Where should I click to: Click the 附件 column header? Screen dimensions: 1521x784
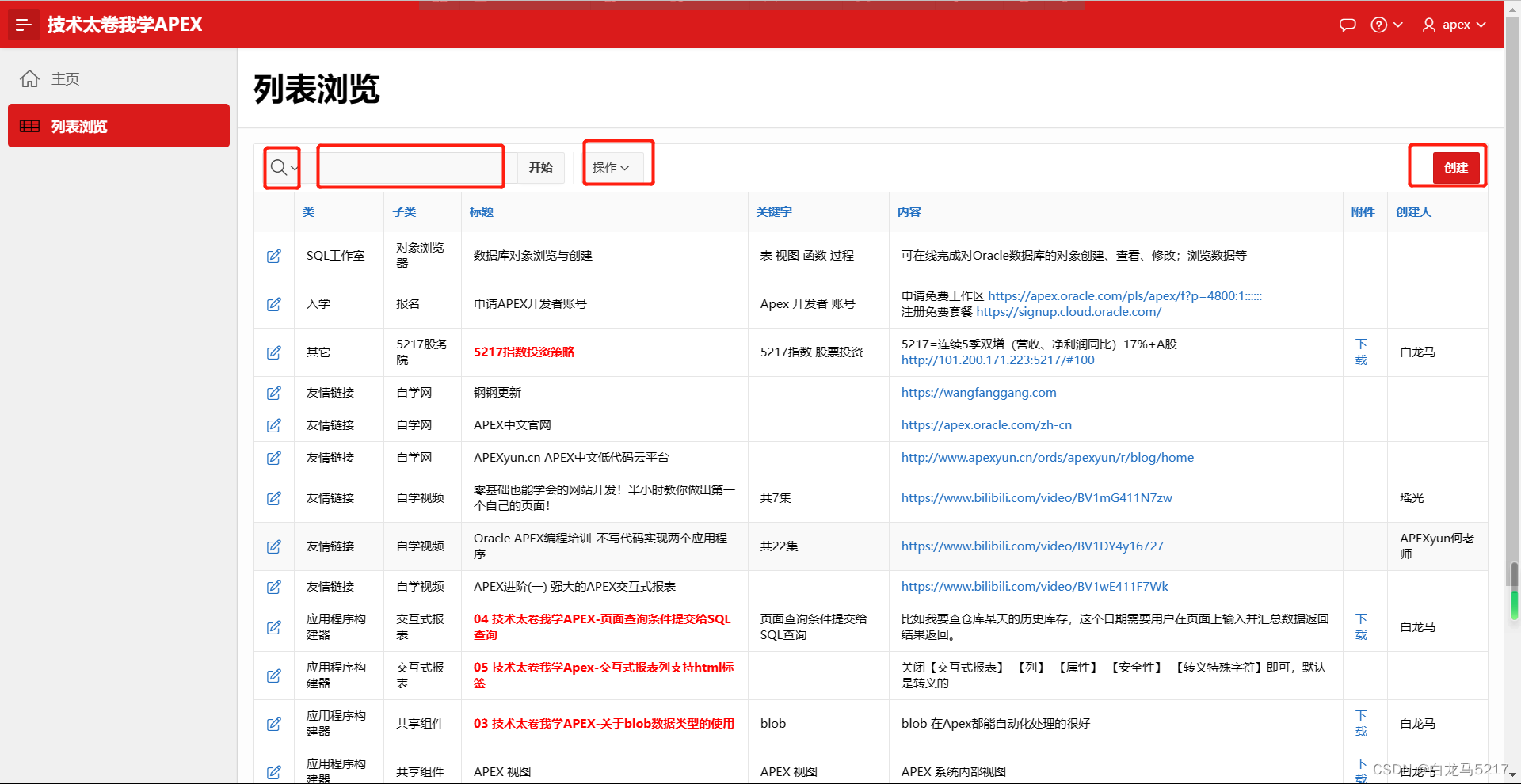coord(1363,211)
